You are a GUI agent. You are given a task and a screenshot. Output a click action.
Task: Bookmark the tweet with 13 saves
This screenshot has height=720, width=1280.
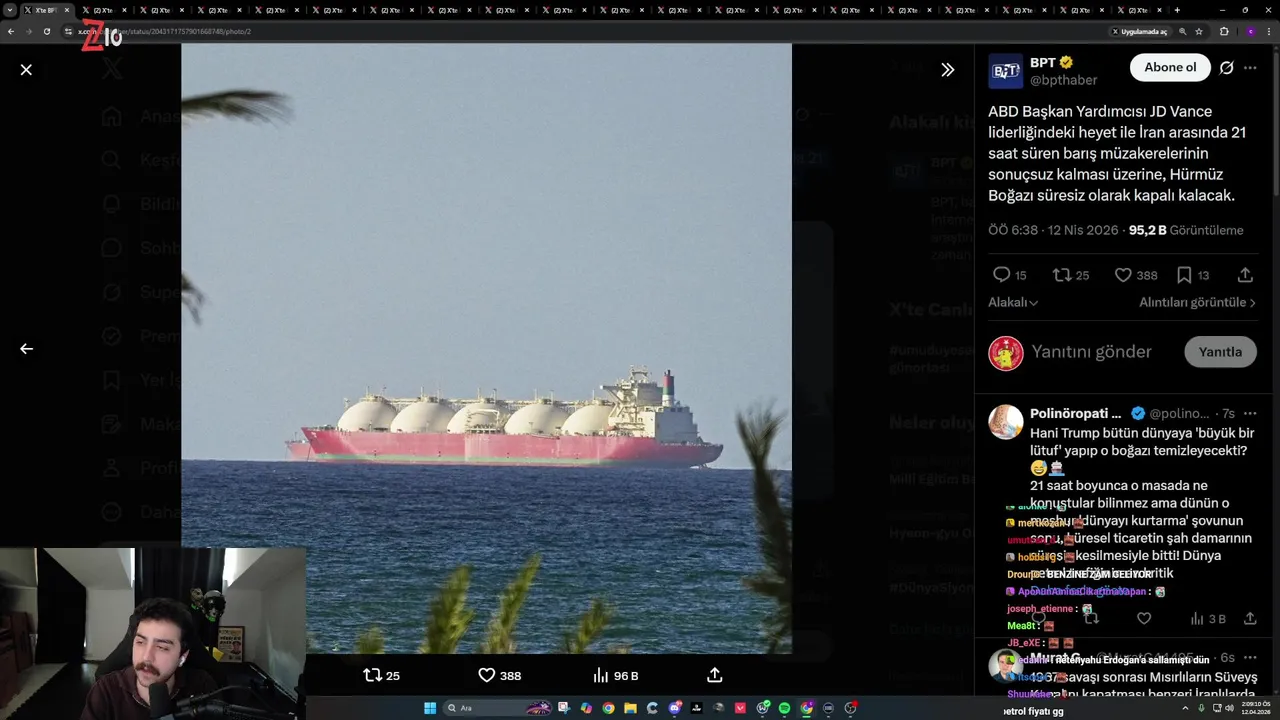pos(1184,275)
